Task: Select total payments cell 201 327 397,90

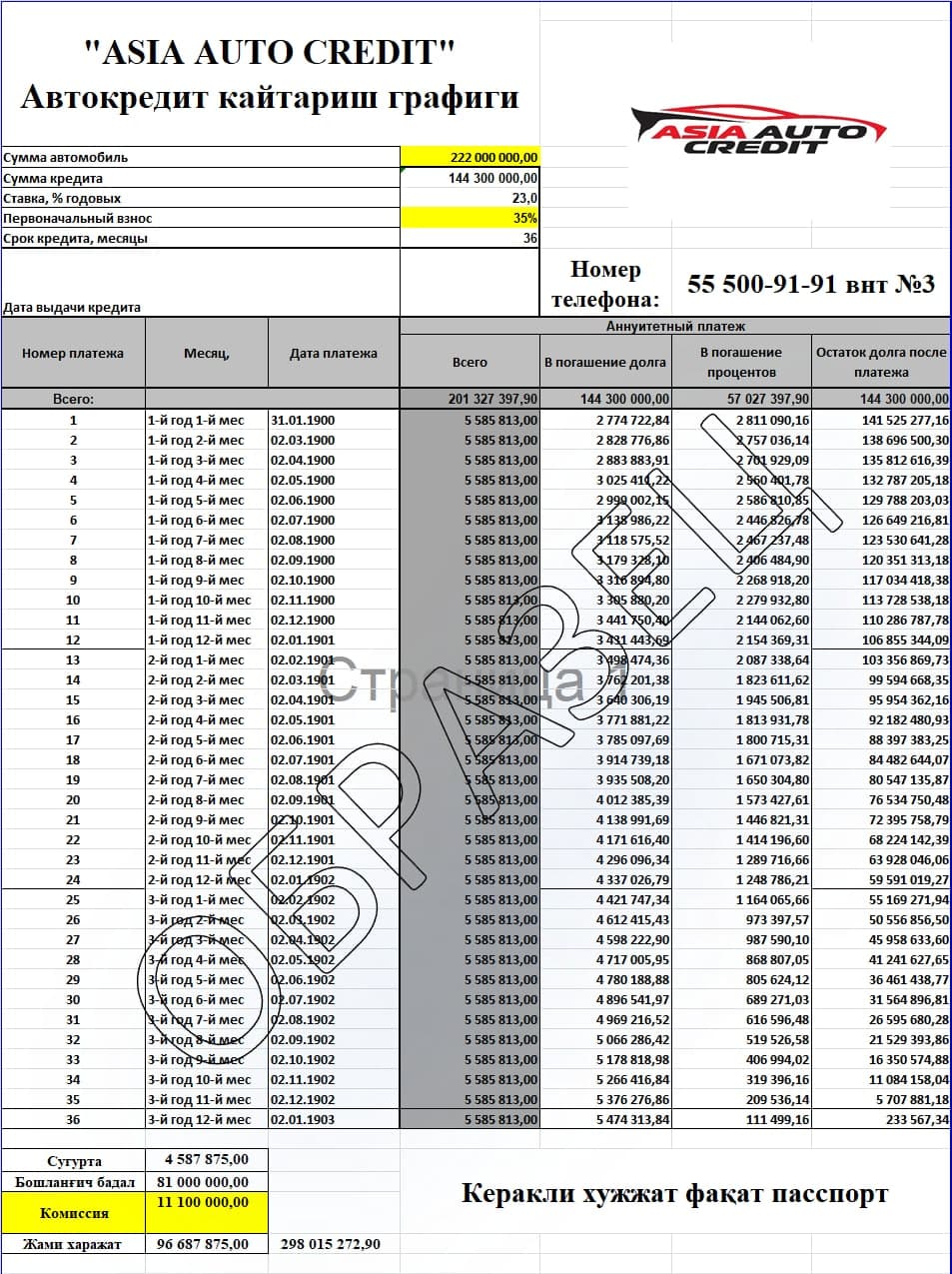Action: [470, 399]
